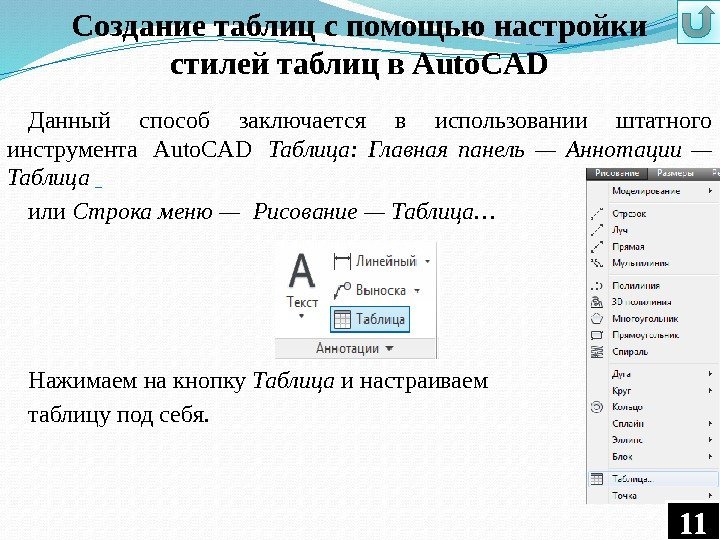Click the Текст button label
This screenshot has width=720, height=540.
click(x=302, y=302)
